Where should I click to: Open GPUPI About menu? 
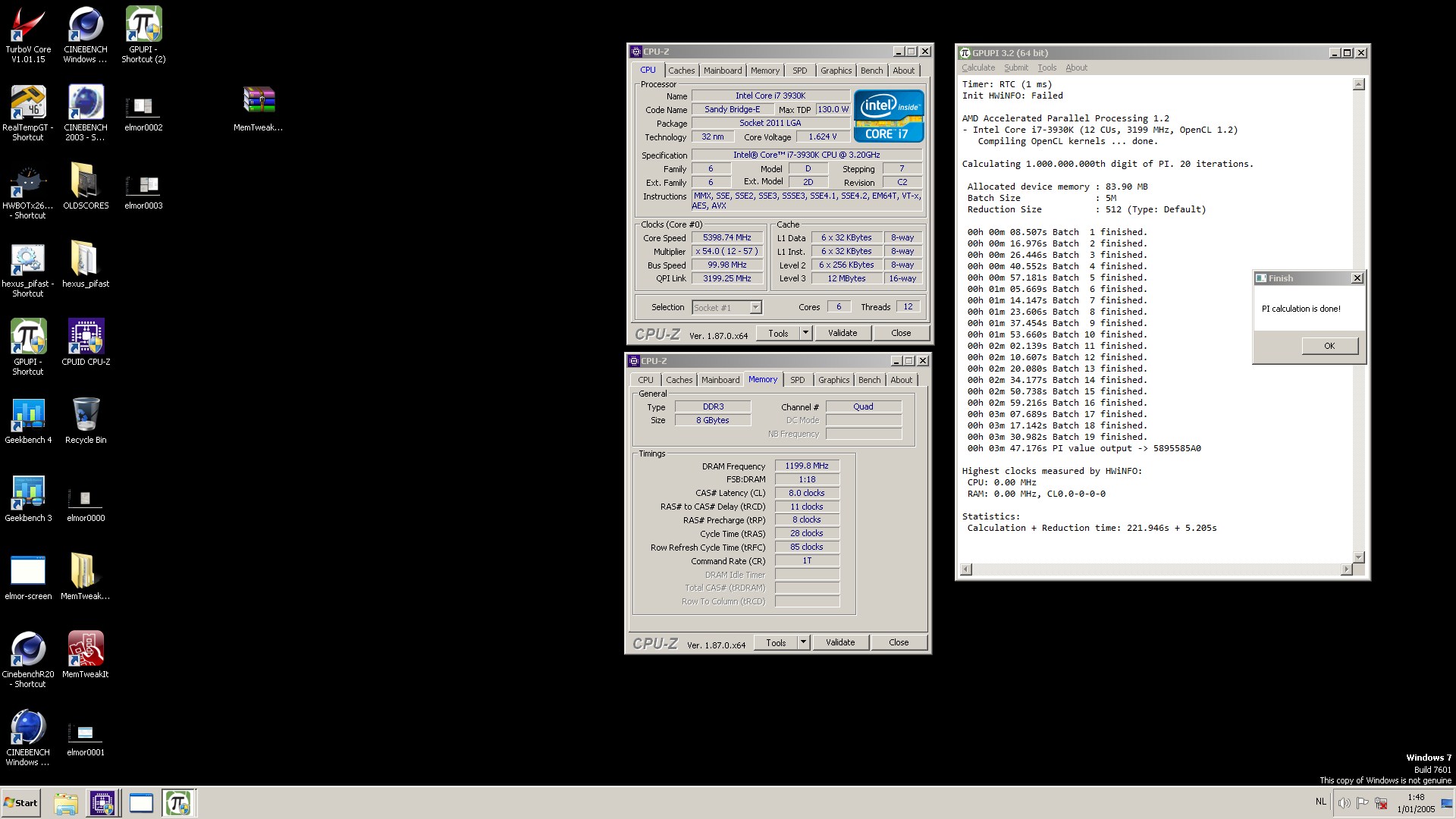tap(1076, 67)
